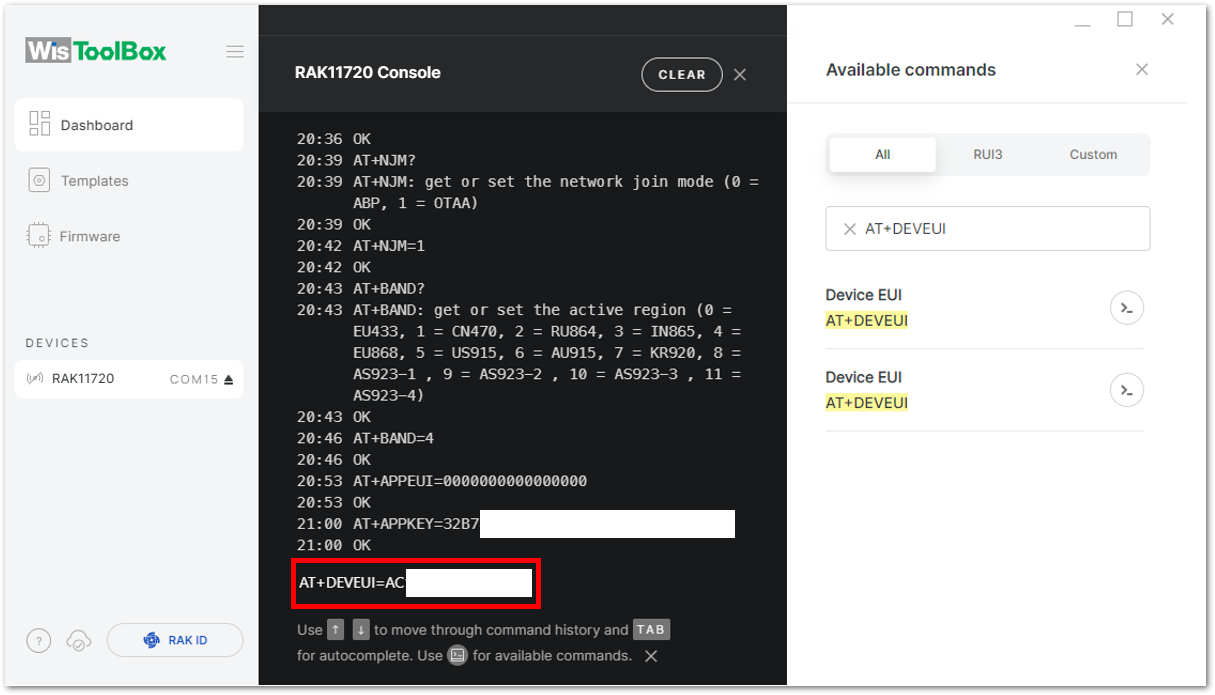Image resolution: width=1215 pixels, height=695 pixels.
Task: Close the RAK11720 Console panel
Action: pyautogui.click(x=740, y=74)
